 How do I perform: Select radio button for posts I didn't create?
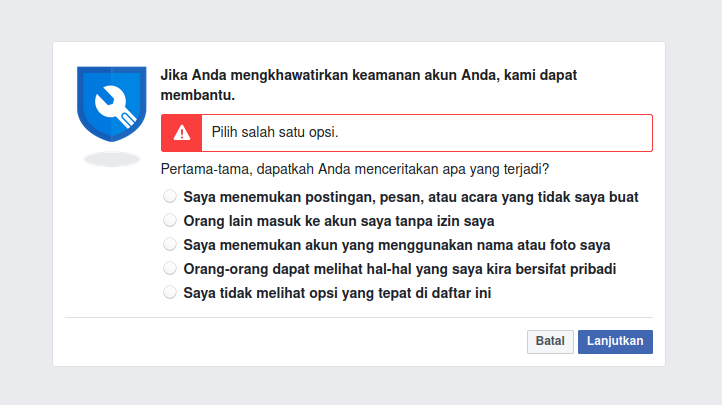(171, 196)
